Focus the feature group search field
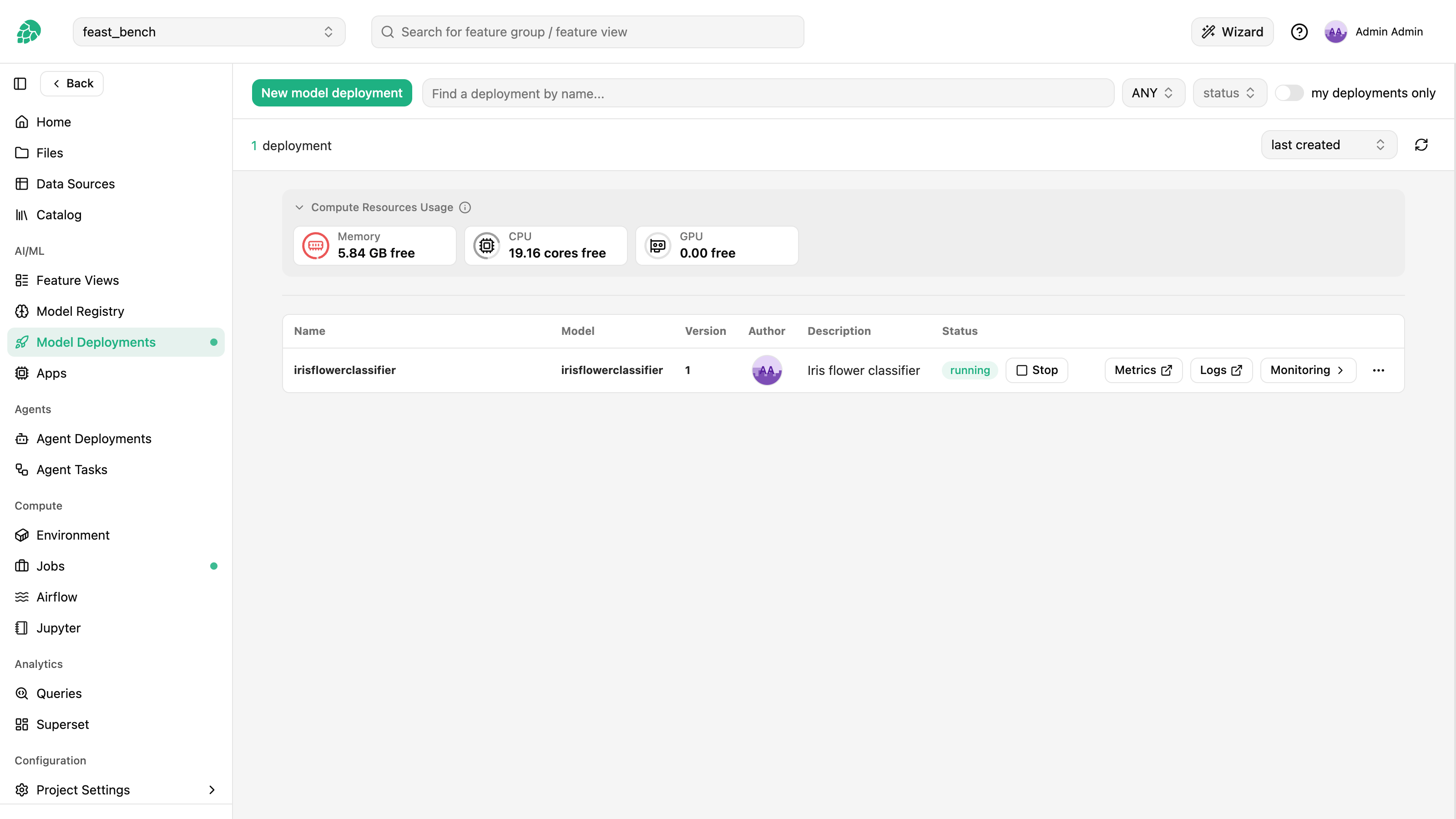The image size is (1456, 819). click(x=587, y=32)
